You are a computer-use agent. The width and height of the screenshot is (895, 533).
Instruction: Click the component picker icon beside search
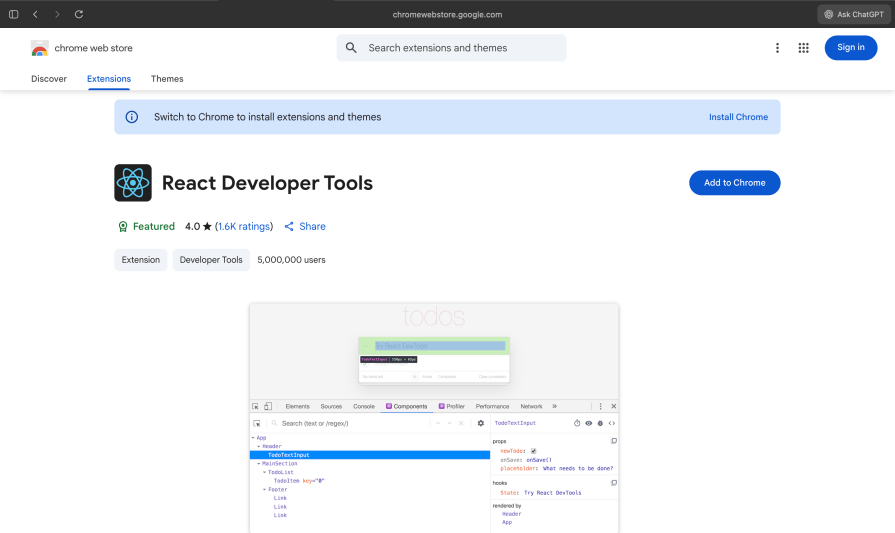tap(257, 423)
